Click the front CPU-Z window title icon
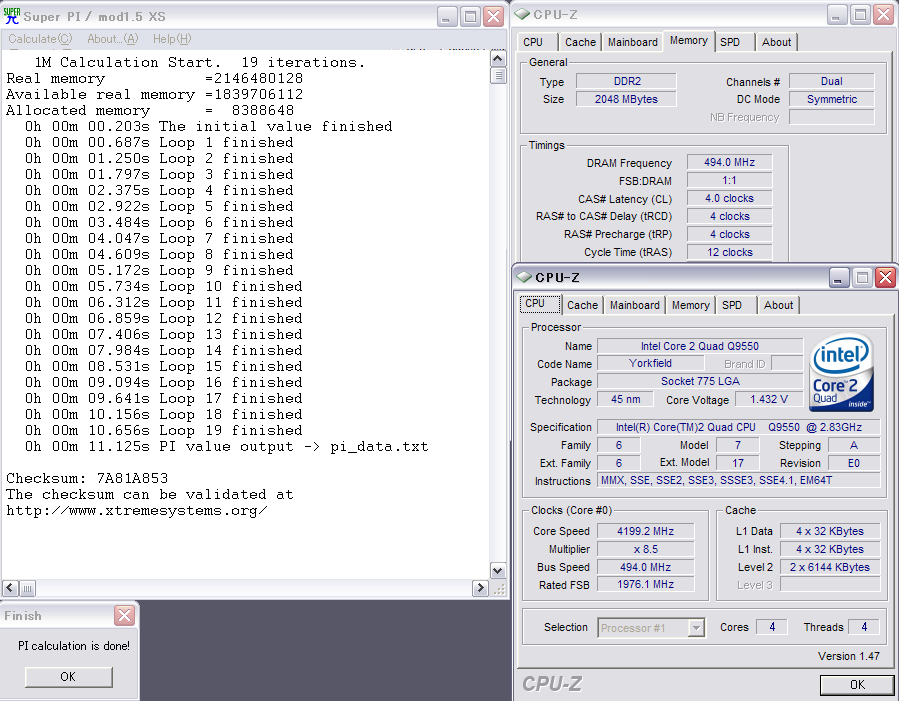899x701 pixels. (524, 277)
